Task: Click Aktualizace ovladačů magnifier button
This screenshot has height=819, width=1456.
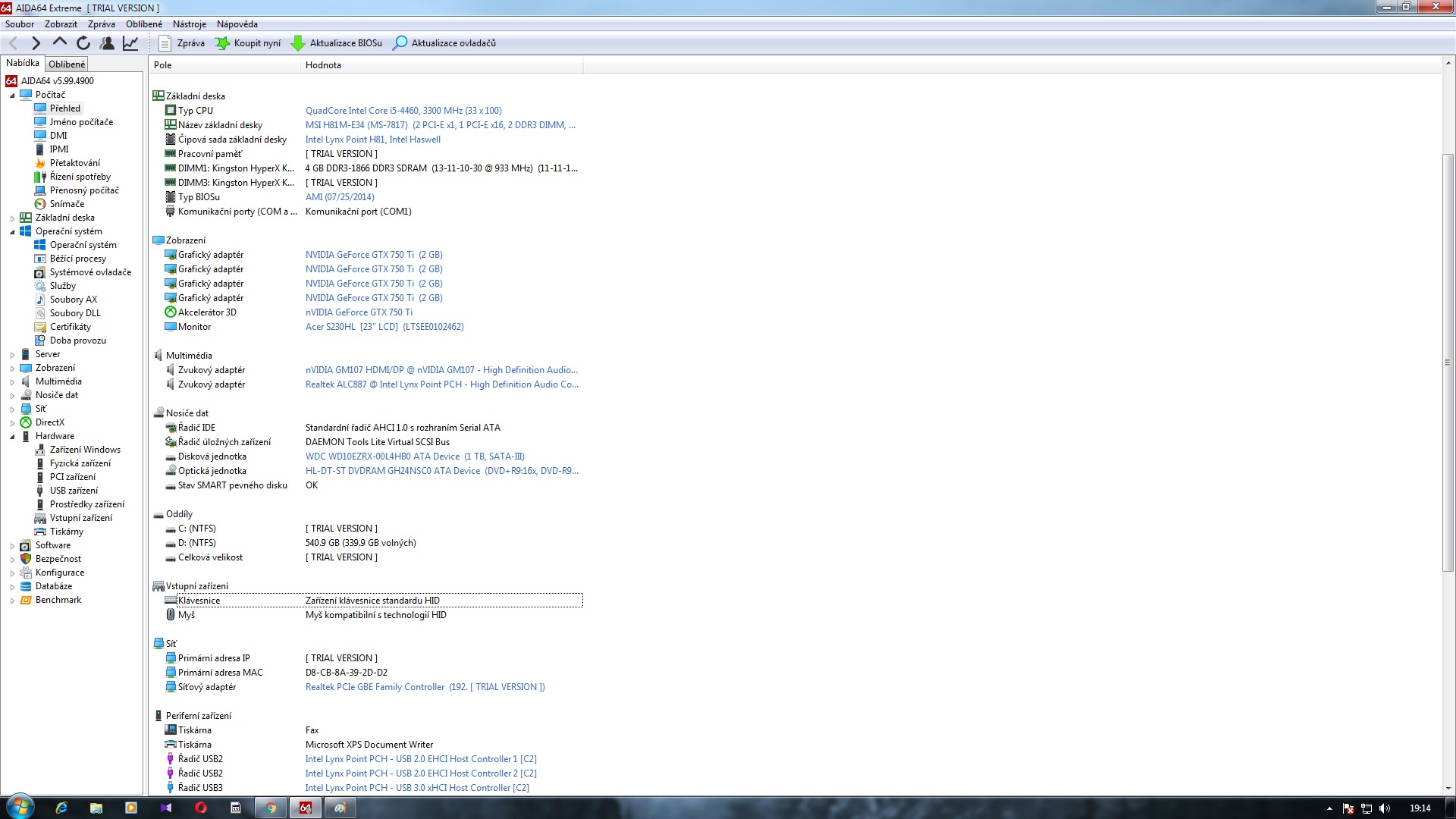Action: (444, 43)
